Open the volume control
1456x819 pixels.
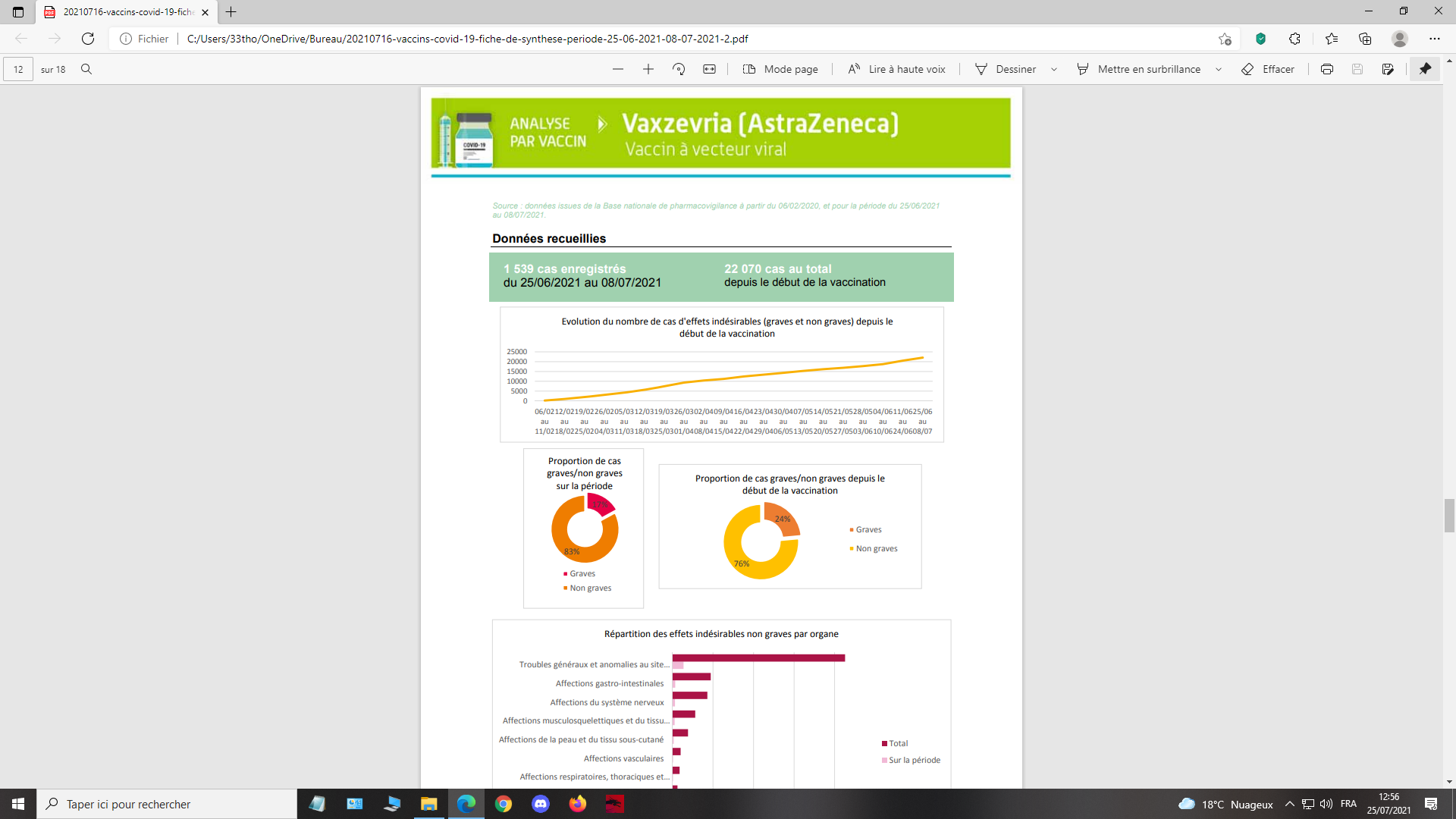(x=1326, y=804)
